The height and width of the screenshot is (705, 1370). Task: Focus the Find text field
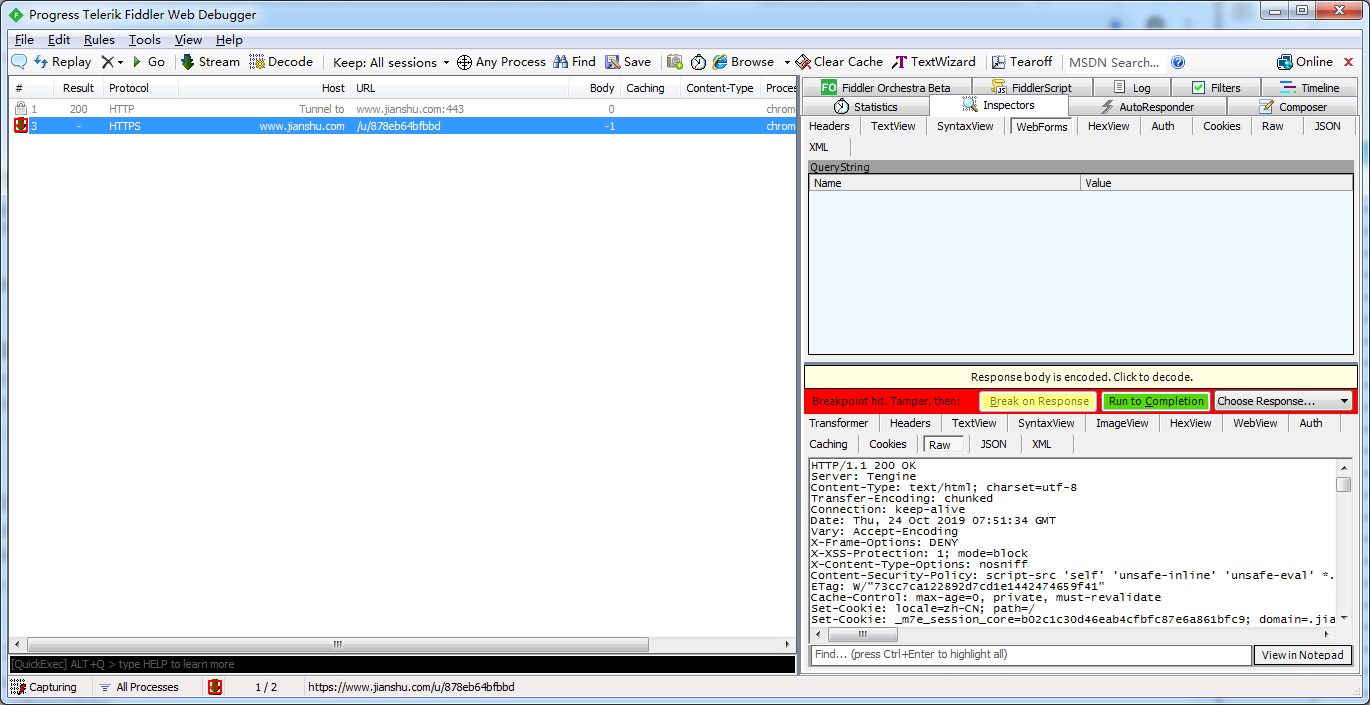pos(1030,655)
